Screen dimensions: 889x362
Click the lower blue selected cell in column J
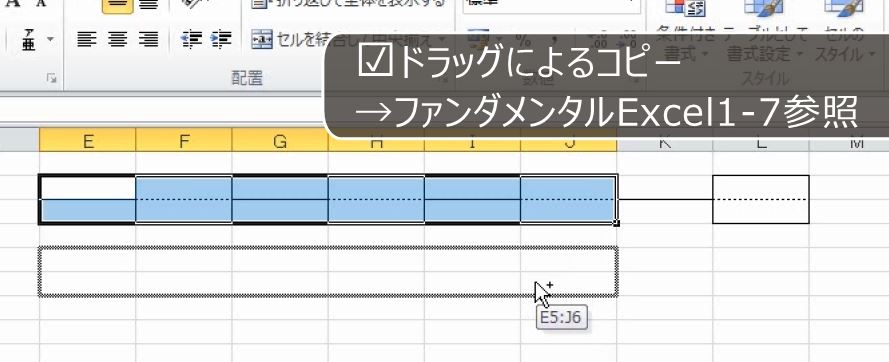pyautogui.click(x=568, y=211)
